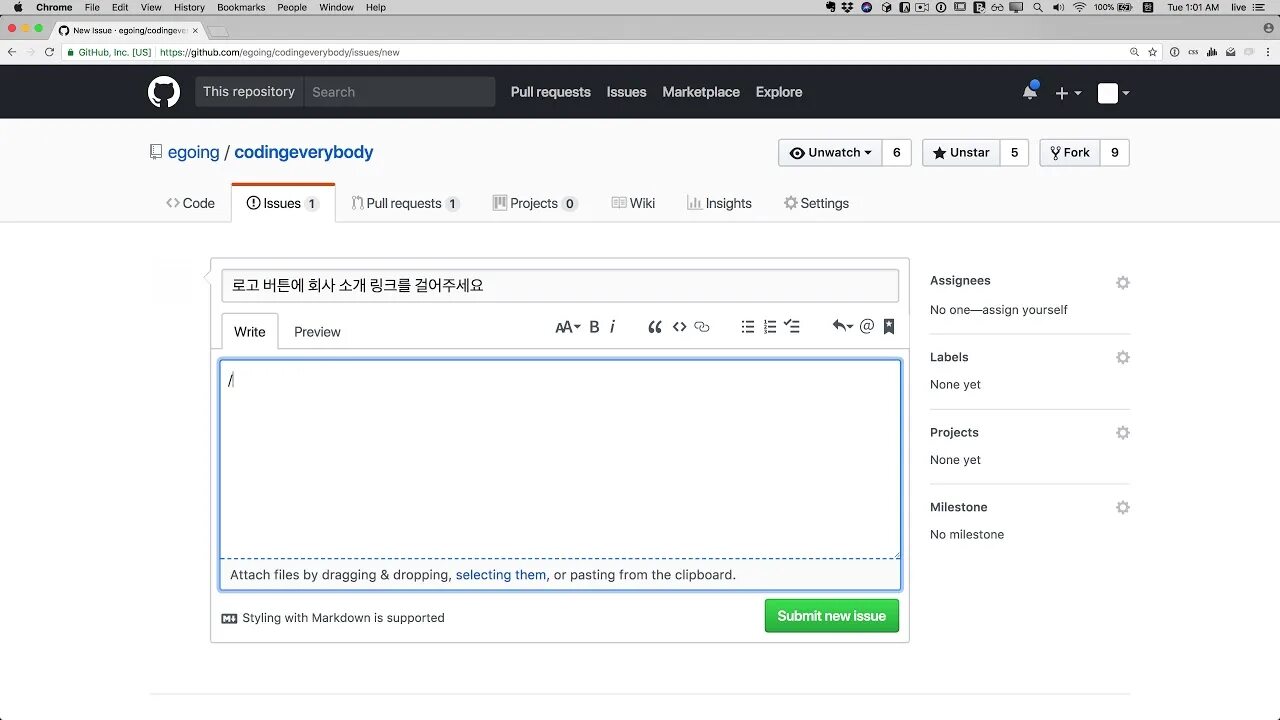Insert a link via toolbar

(x=702, y=327)
